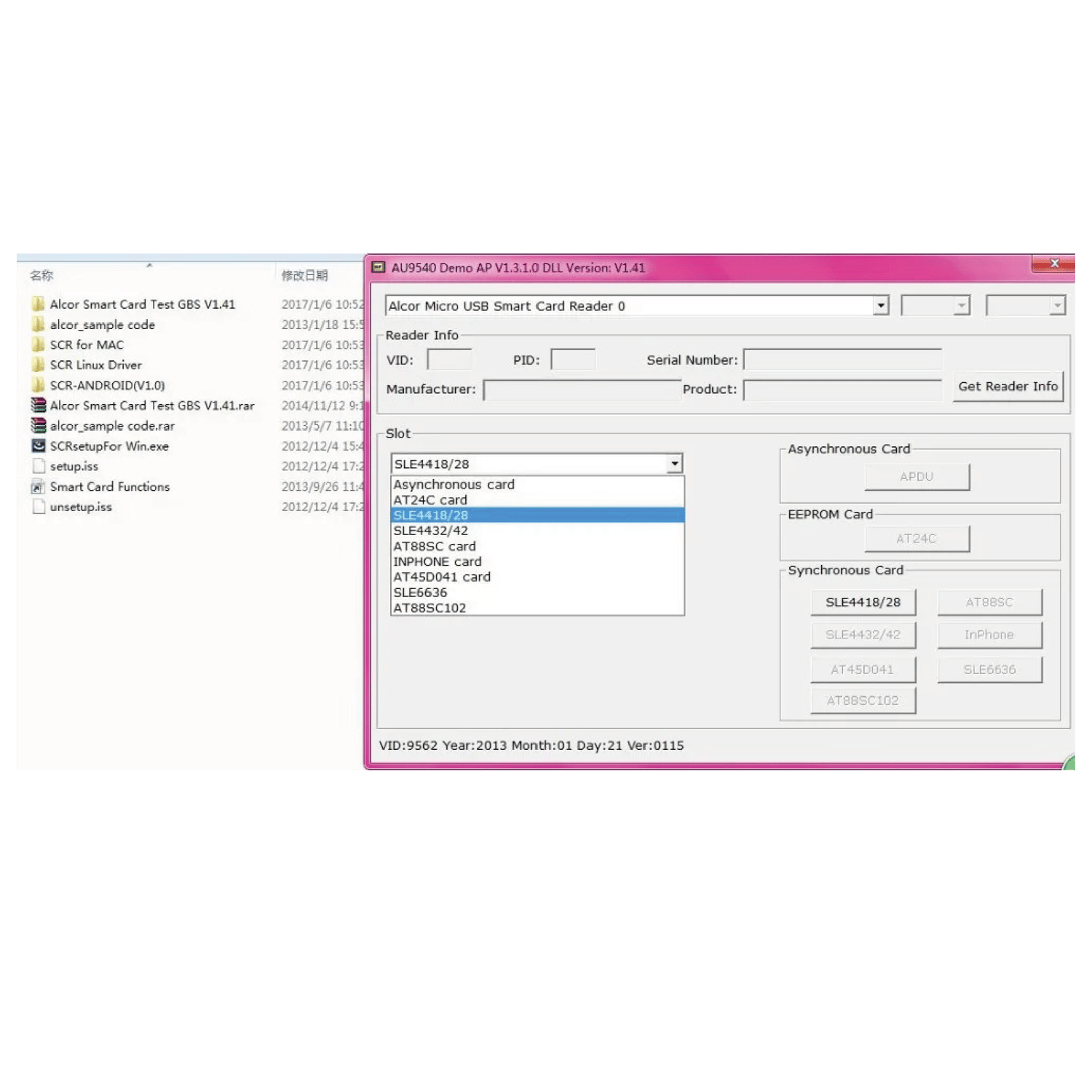This screenshot has height=1092, width=1092.
Task: Focus the Manufacturer field
Action: point(582,389)
